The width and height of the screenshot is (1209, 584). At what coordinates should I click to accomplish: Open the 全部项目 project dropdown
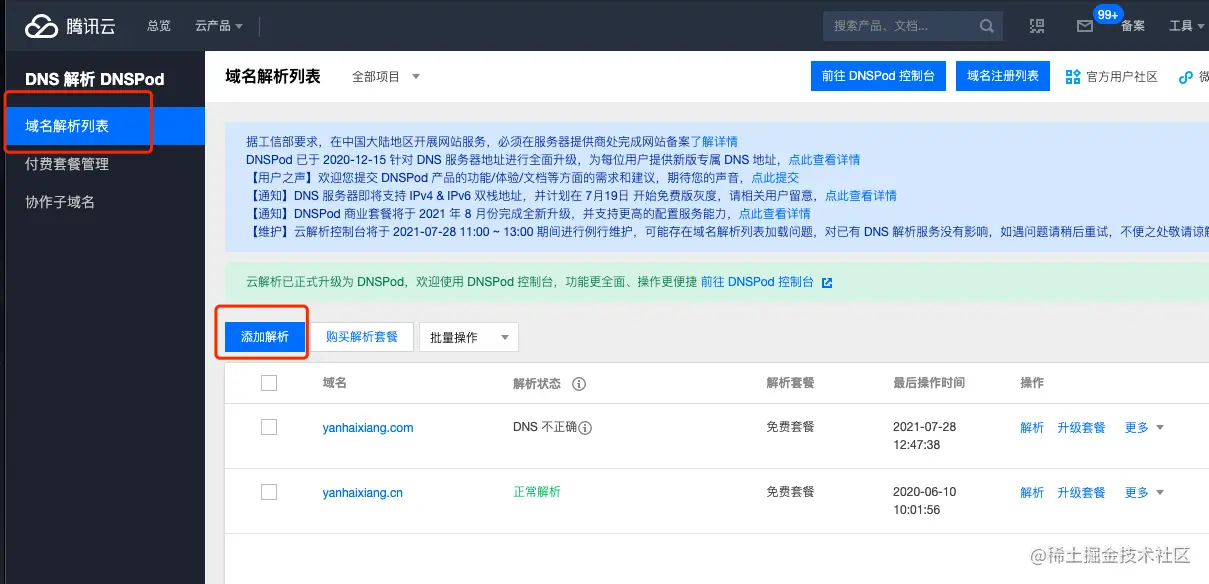click(x=386, y=77)
